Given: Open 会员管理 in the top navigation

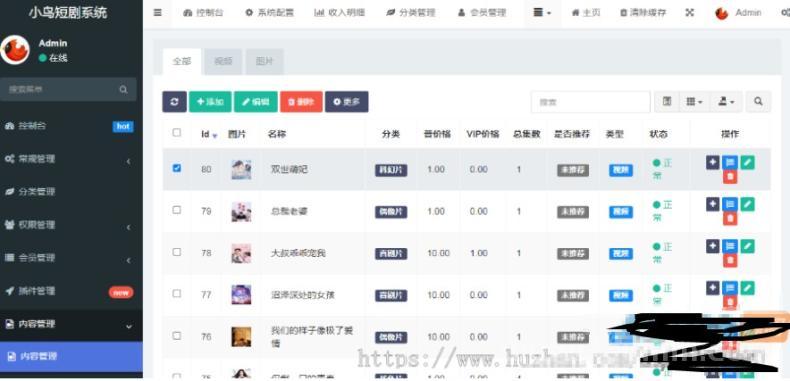Looking at the screenshot, I should 481,13.
